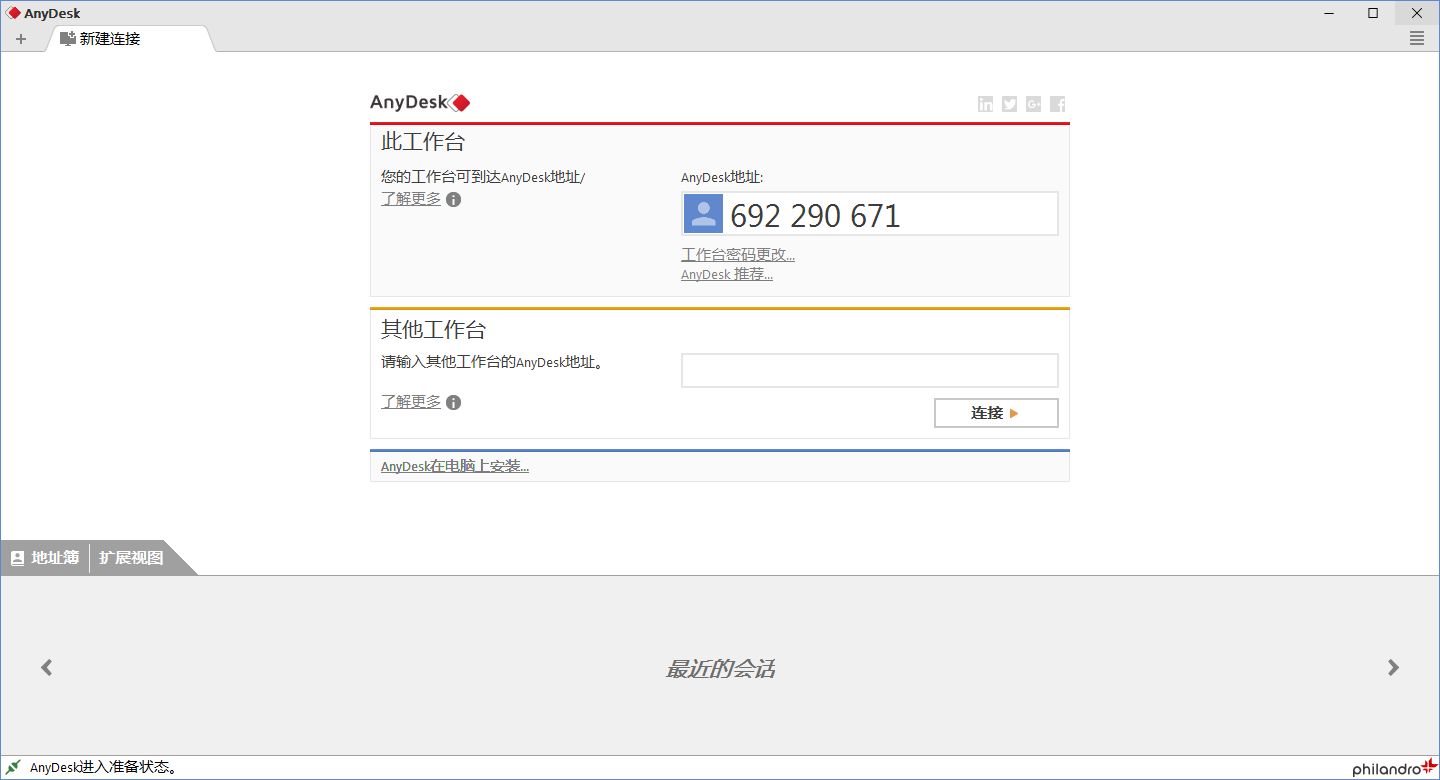Viewport: 1440px width, 780px height.
Task: Open AnyDesk 推荐... link
Action: click(x=727, y=274)
